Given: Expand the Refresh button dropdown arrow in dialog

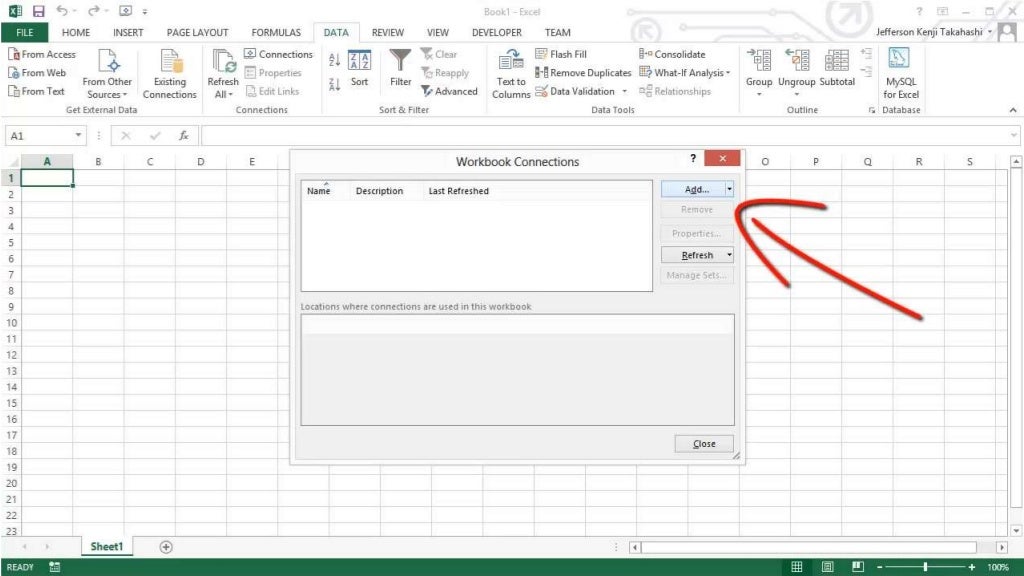Looking at the screenshot, I should tap(729, 255).
